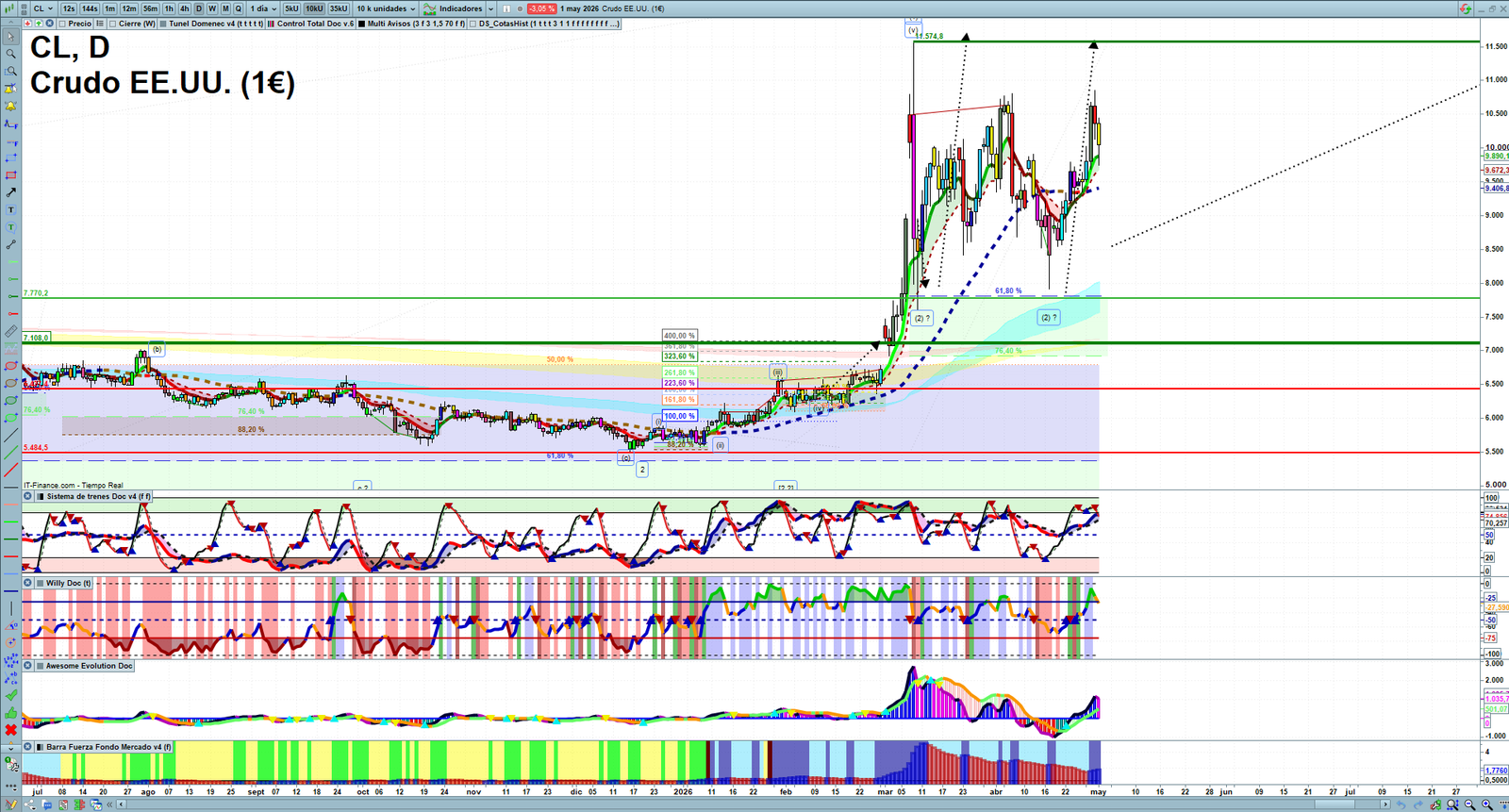The image size is (1509, 812).
Task: Select the red ellipse drawing tool
Action: [x=10, y=366]
